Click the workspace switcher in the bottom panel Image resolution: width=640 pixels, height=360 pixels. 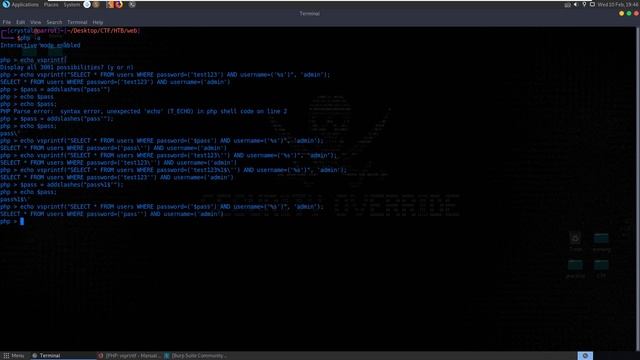tap(585, 356)
